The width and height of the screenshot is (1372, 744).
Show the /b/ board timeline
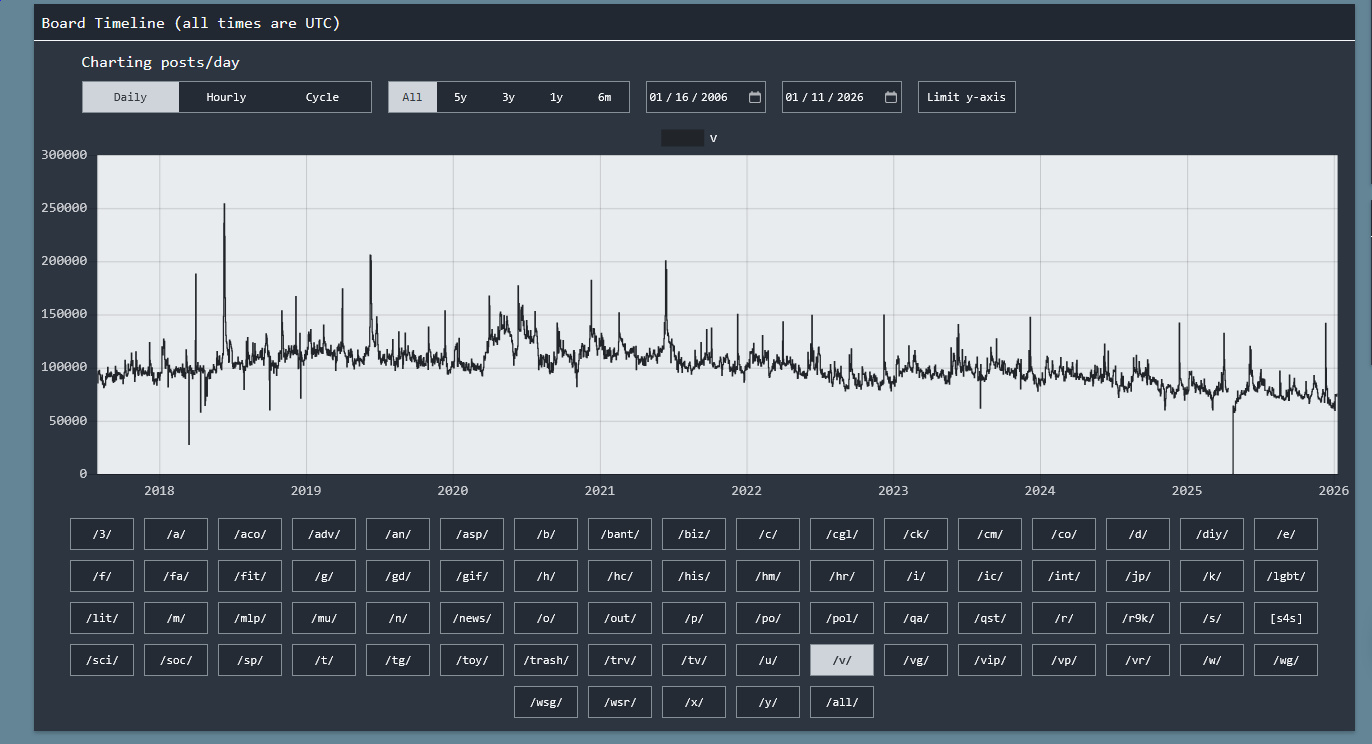point(546,534)
